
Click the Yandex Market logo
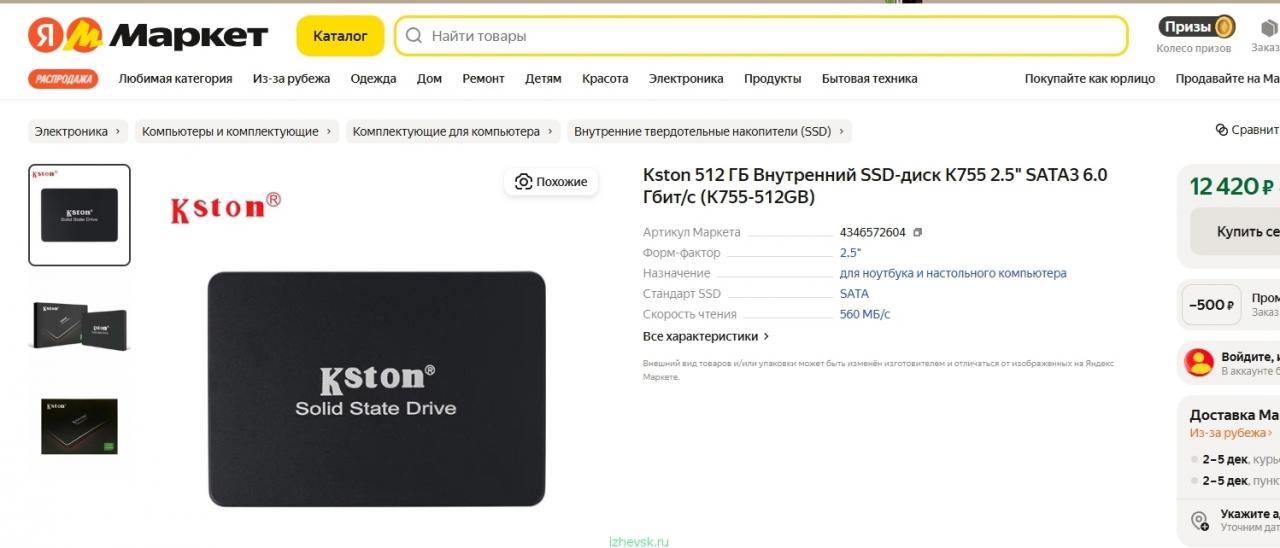click(x=147, y=36)
